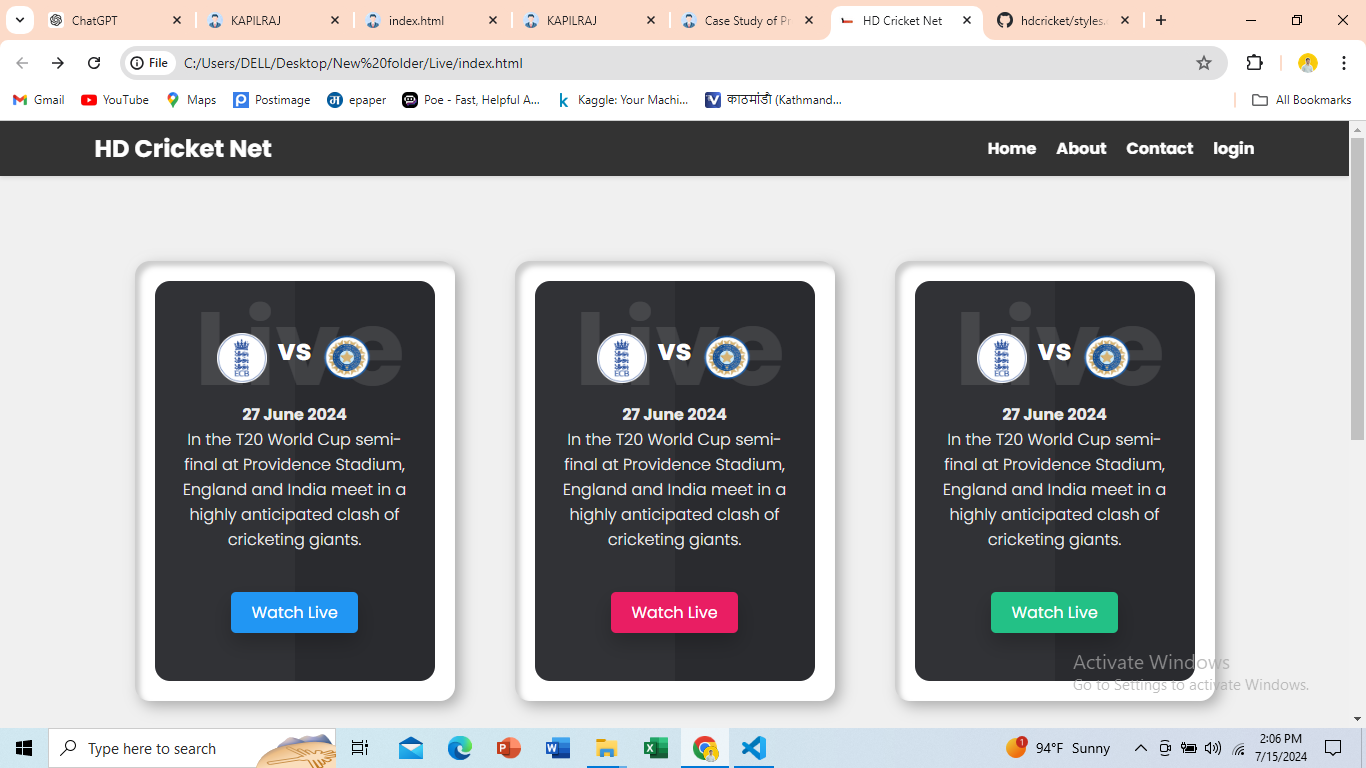
Task: Bookmark this page with the star icon
Action: (1204, 63)
